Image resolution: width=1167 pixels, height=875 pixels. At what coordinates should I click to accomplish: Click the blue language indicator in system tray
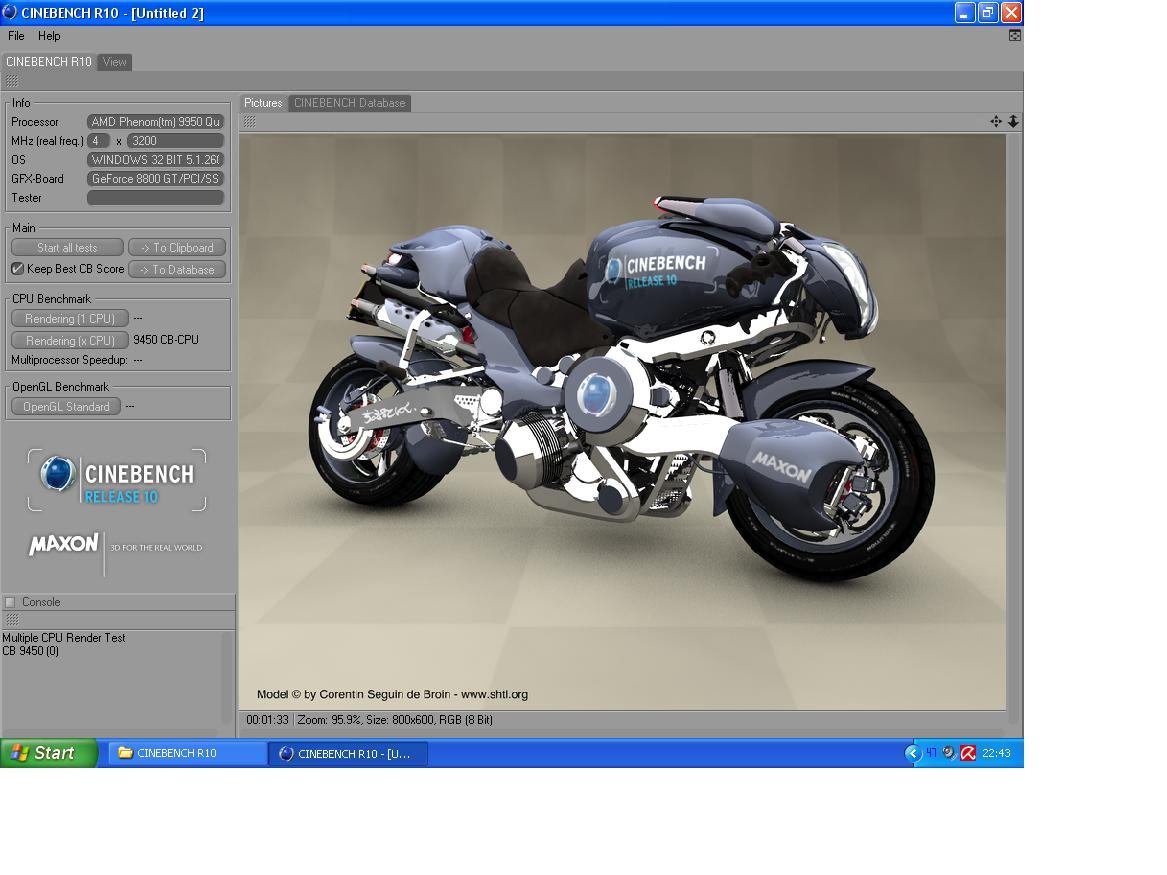coord(931,753)
